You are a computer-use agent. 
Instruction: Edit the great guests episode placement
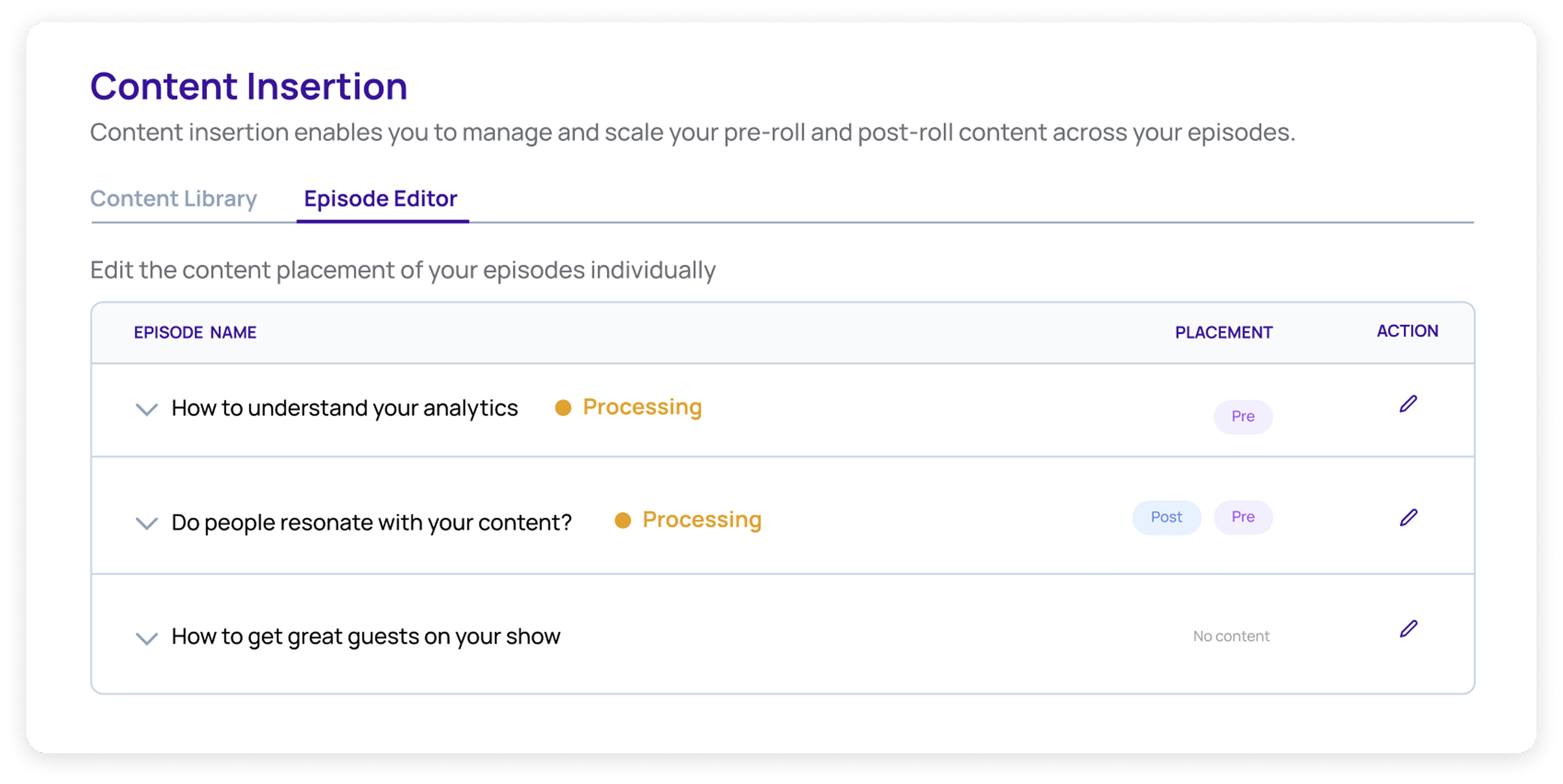point(1408,629)
